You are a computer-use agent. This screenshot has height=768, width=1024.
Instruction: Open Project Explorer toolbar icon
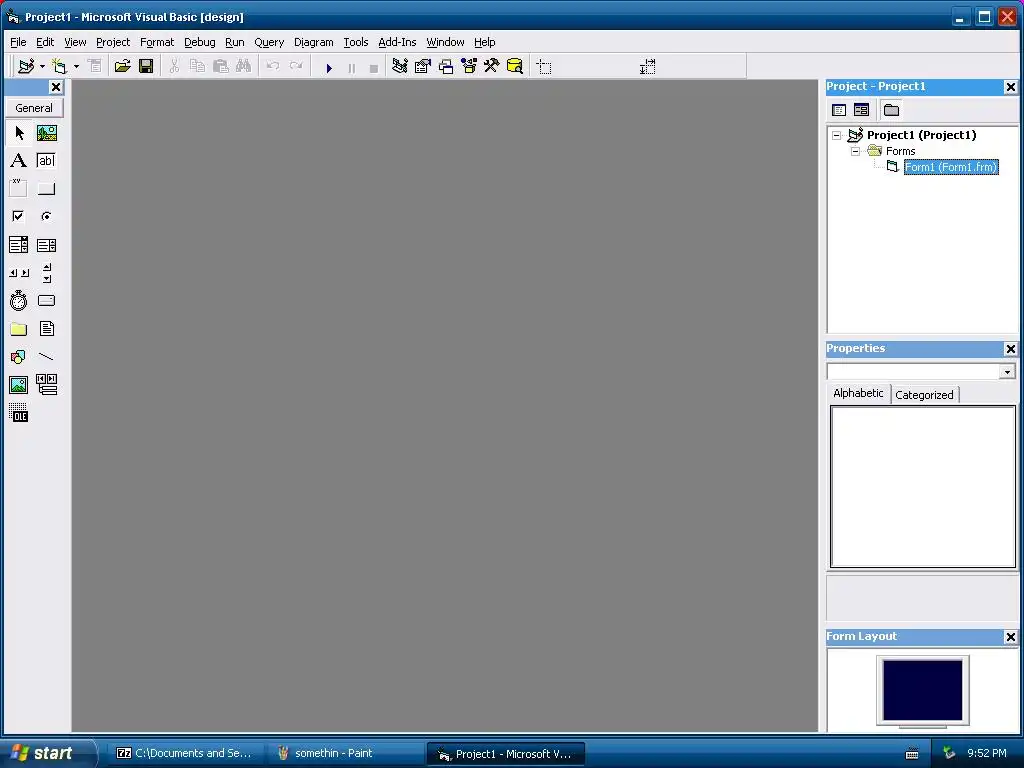click(x=400, y=66)
